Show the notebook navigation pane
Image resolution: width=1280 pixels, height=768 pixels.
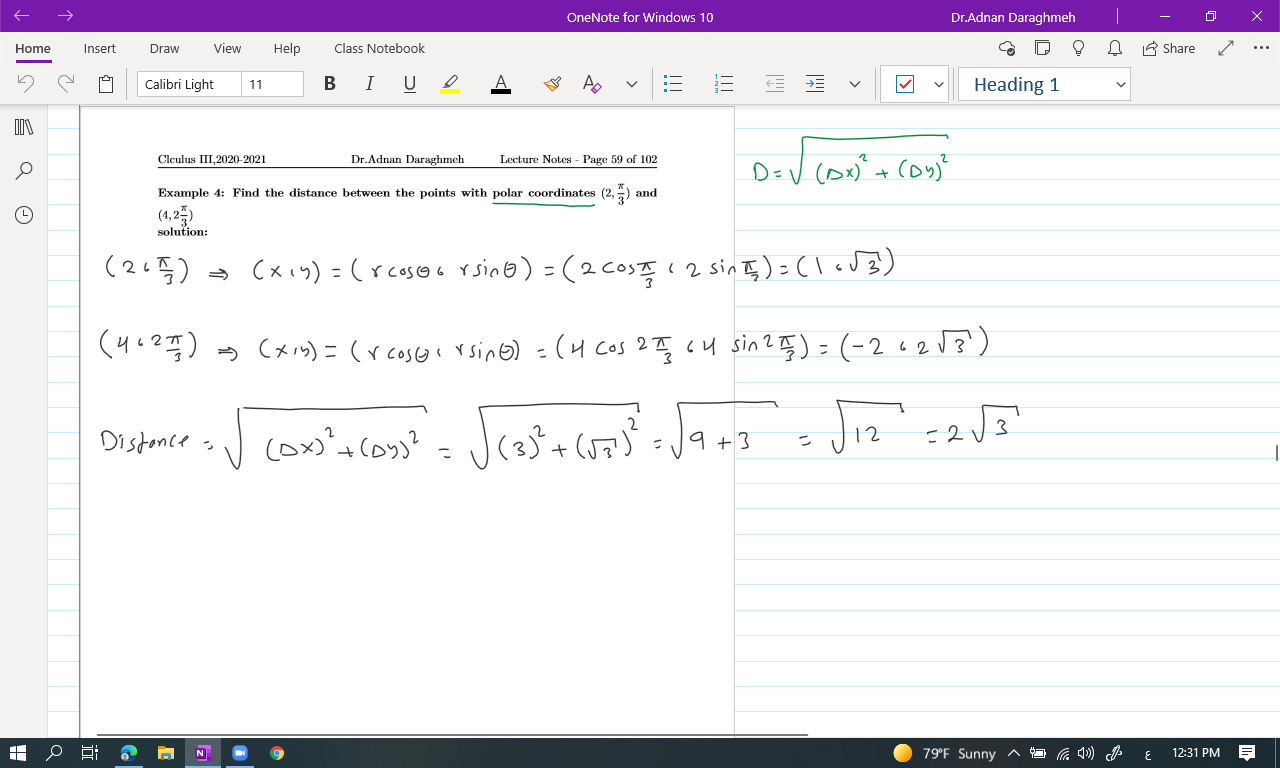tap(25, 127)
